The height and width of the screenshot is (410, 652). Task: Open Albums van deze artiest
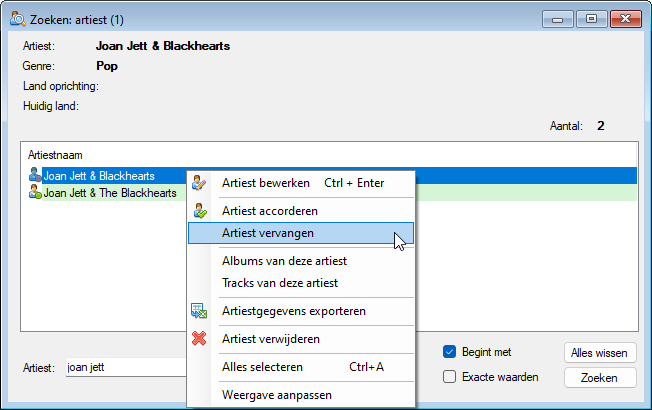click(x=284, y=261)
